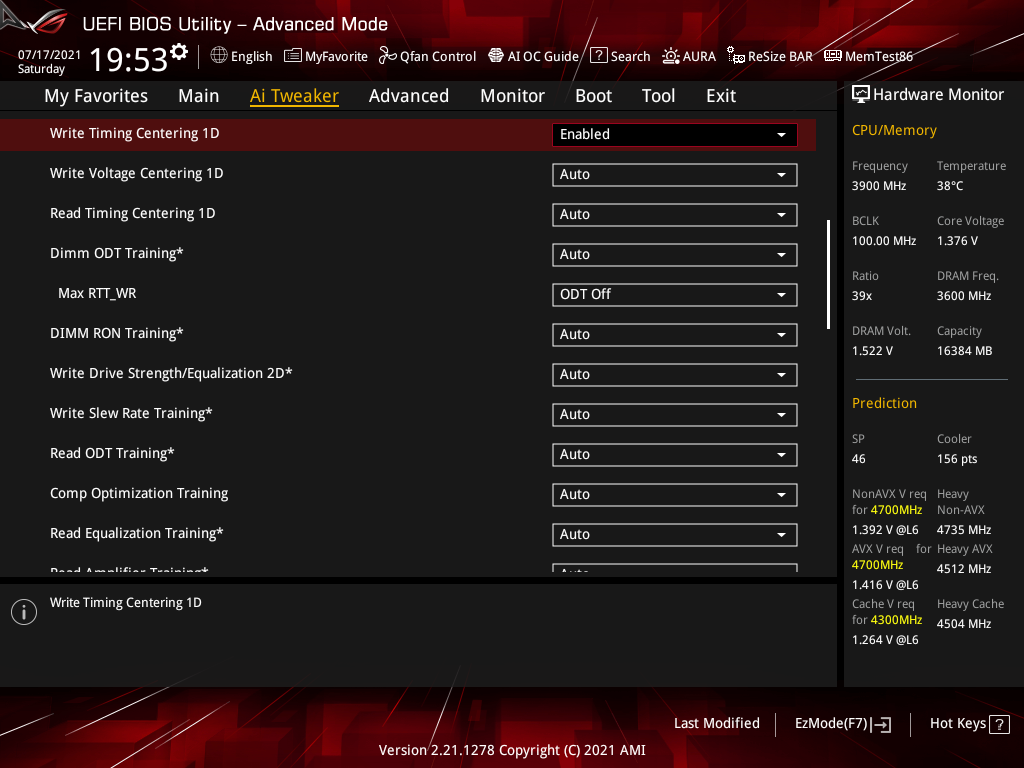Screen dimensions: 1024x768
Task: Click the Search question-mark icon
Action: [599, 56]
